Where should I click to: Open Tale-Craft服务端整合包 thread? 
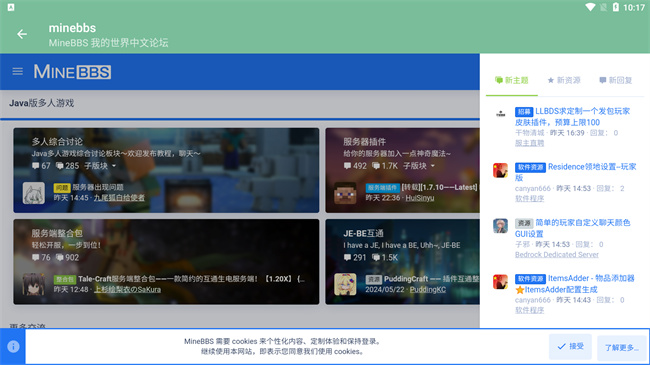pyautogui.click(x=192, y=279)
